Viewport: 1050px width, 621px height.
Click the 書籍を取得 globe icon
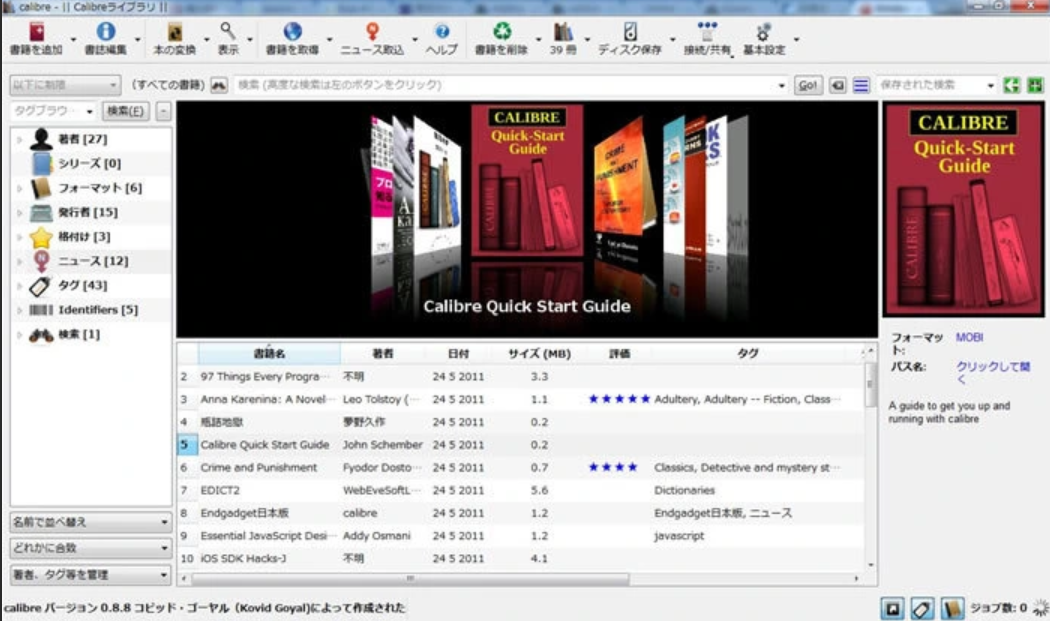pyautogui.click(x=291, y=32)
